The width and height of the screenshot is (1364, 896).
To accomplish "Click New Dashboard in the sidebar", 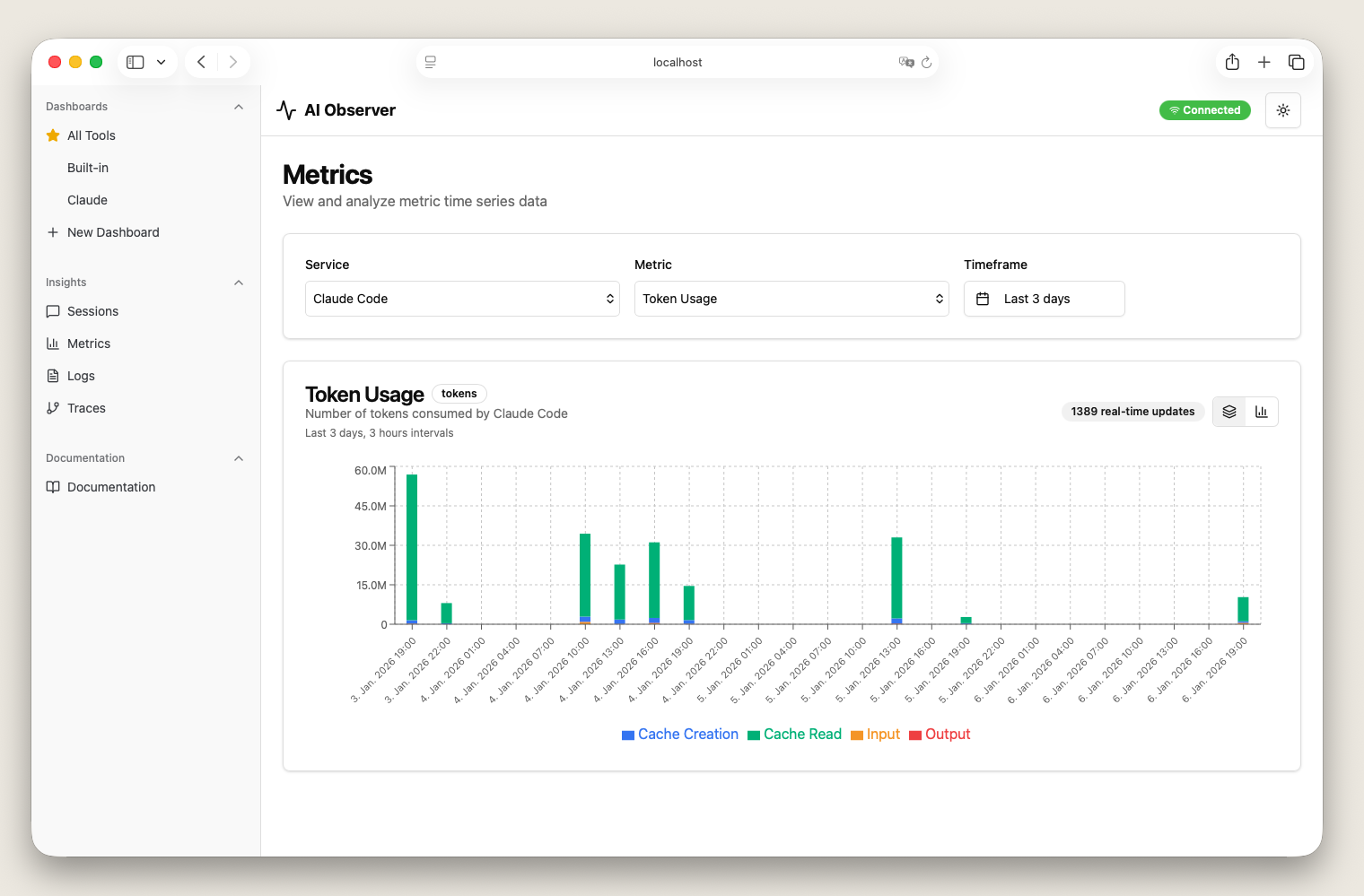I will 113,232.
